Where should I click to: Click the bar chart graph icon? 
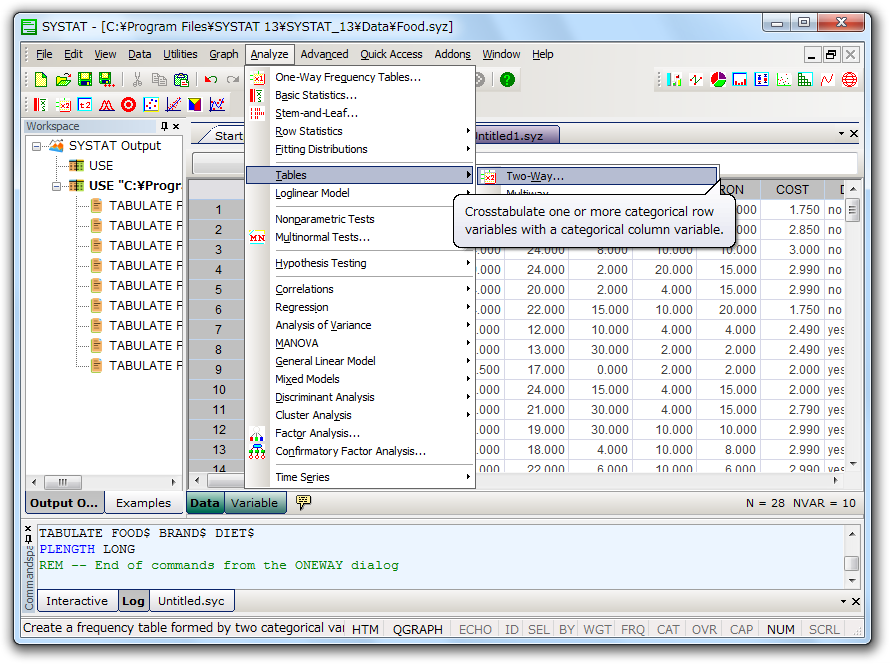click(674, 79)
